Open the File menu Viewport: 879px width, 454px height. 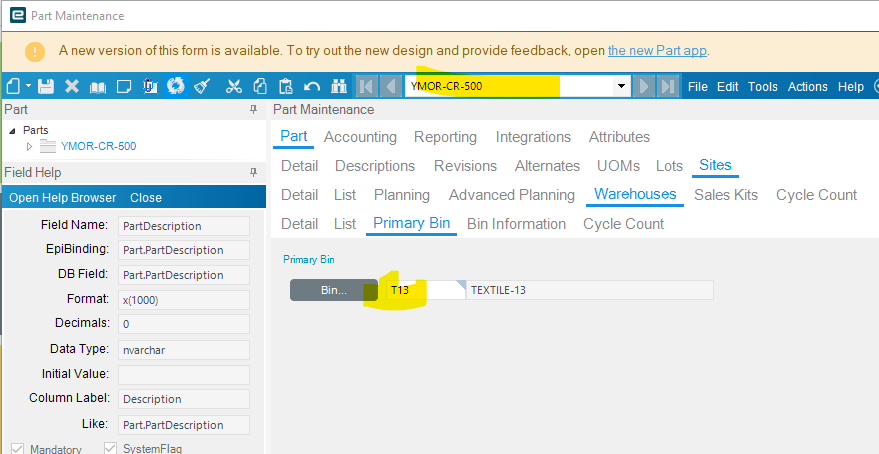tap(697, 87)
